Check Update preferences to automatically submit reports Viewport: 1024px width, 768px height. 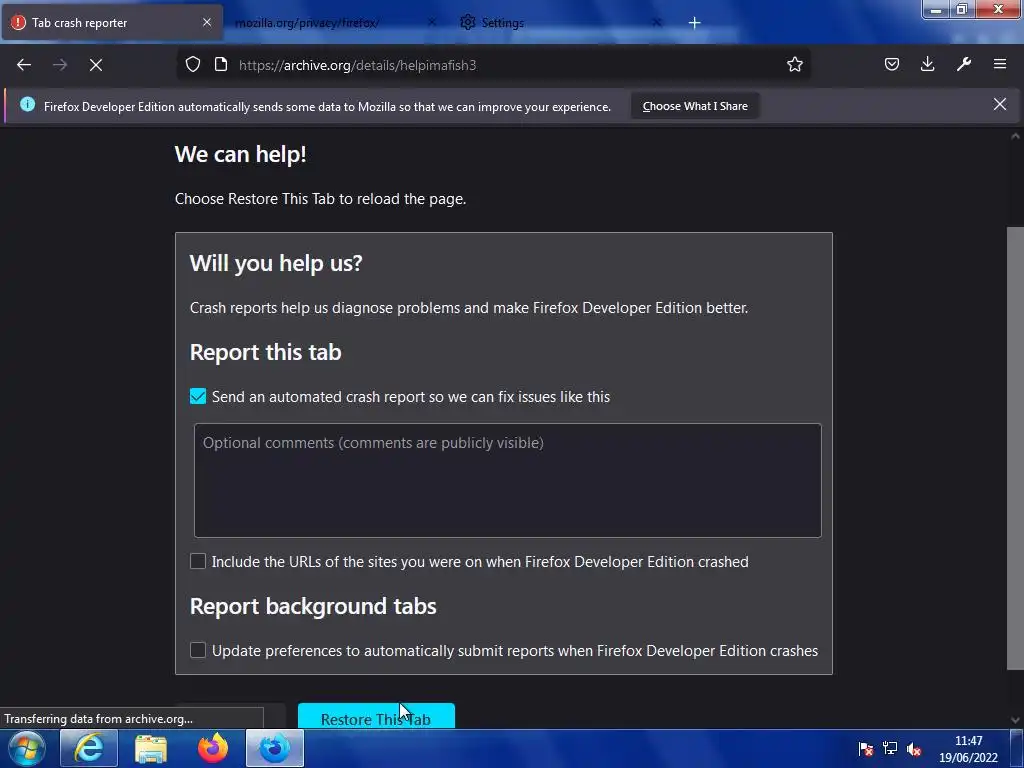(x=198, y=650)
